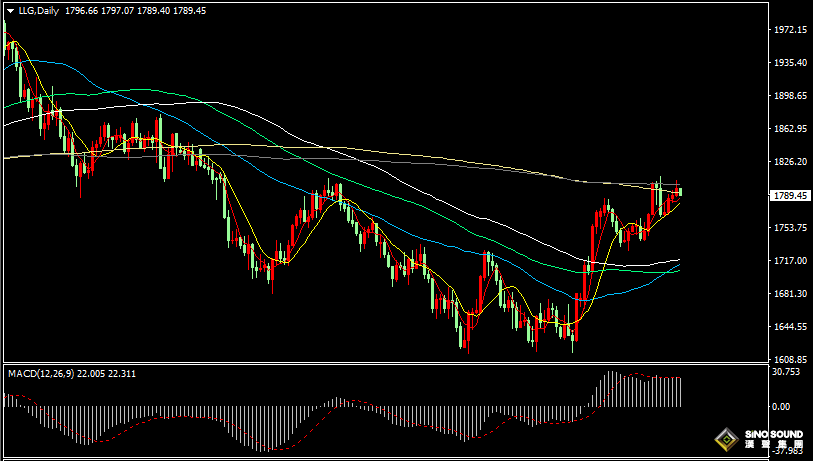Viewport: 813px width, 461px height.
Task: Click the triangle arrow beside LLG,Daily
Action: coord(10,10)
